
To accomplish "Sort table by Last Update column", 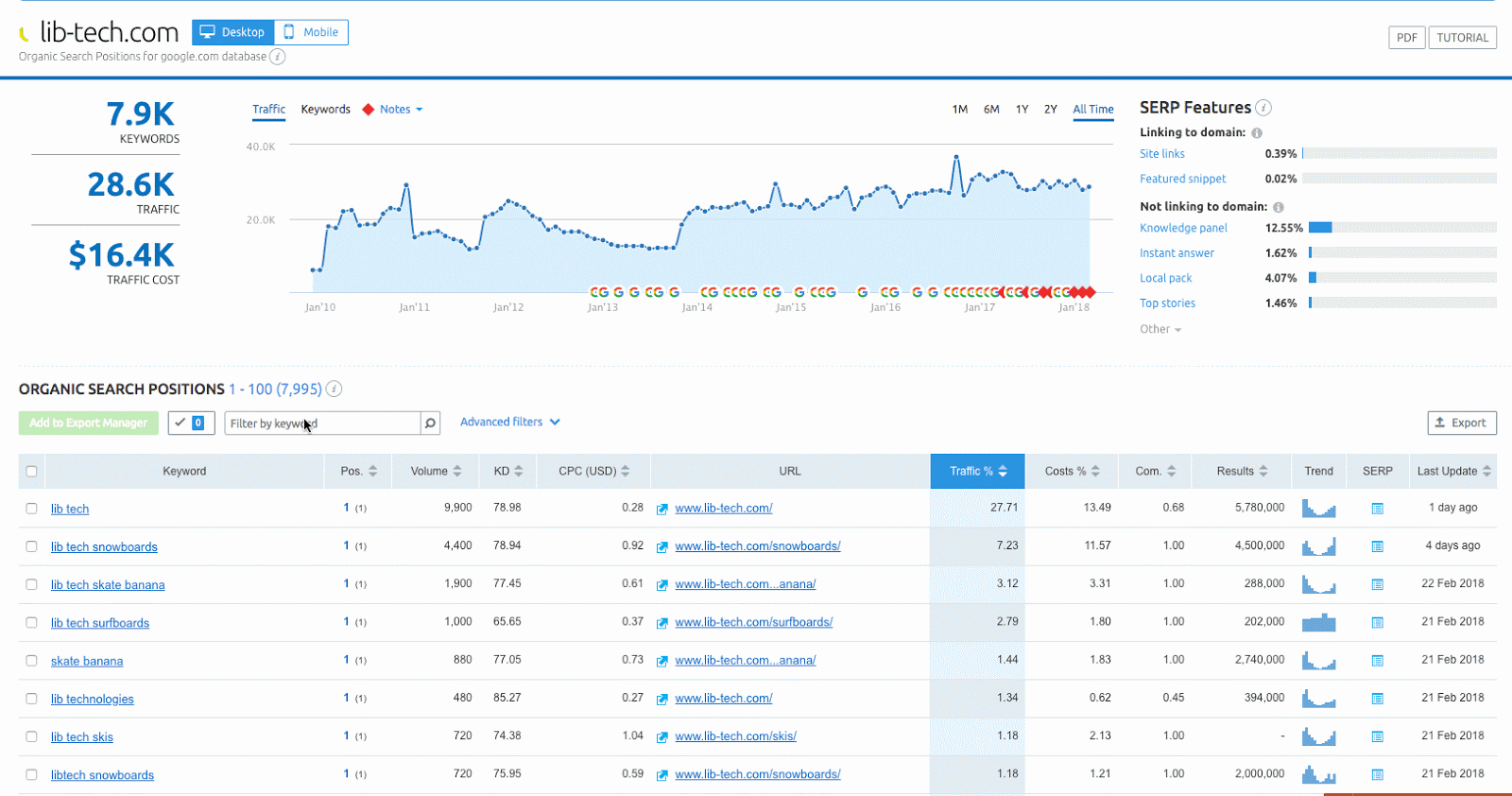I will [1453, 471].
